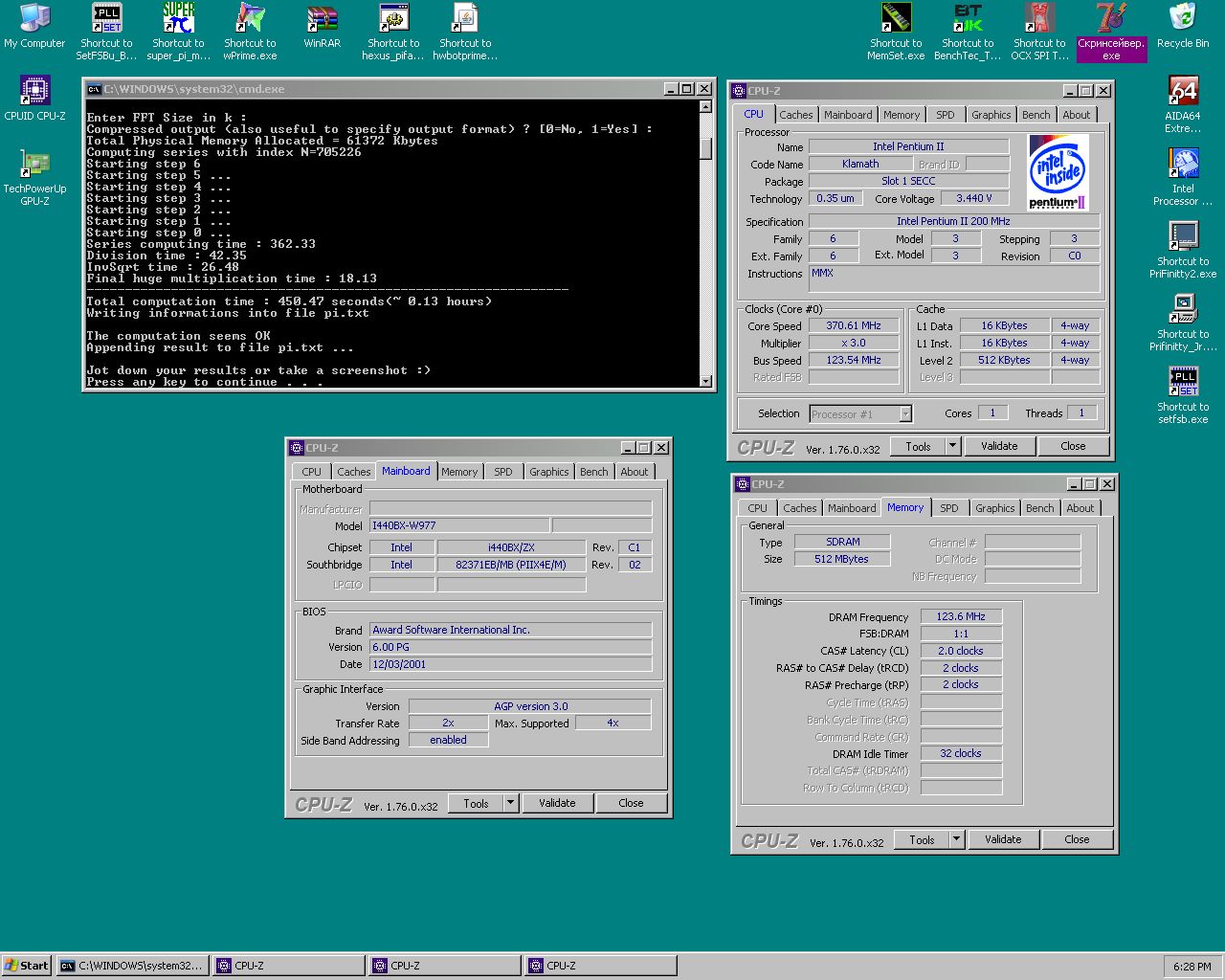Viewport: 1225px width, 980px height.
Task: Click cmd.exe title bar system icon
Action: click(x=94, y=89)
